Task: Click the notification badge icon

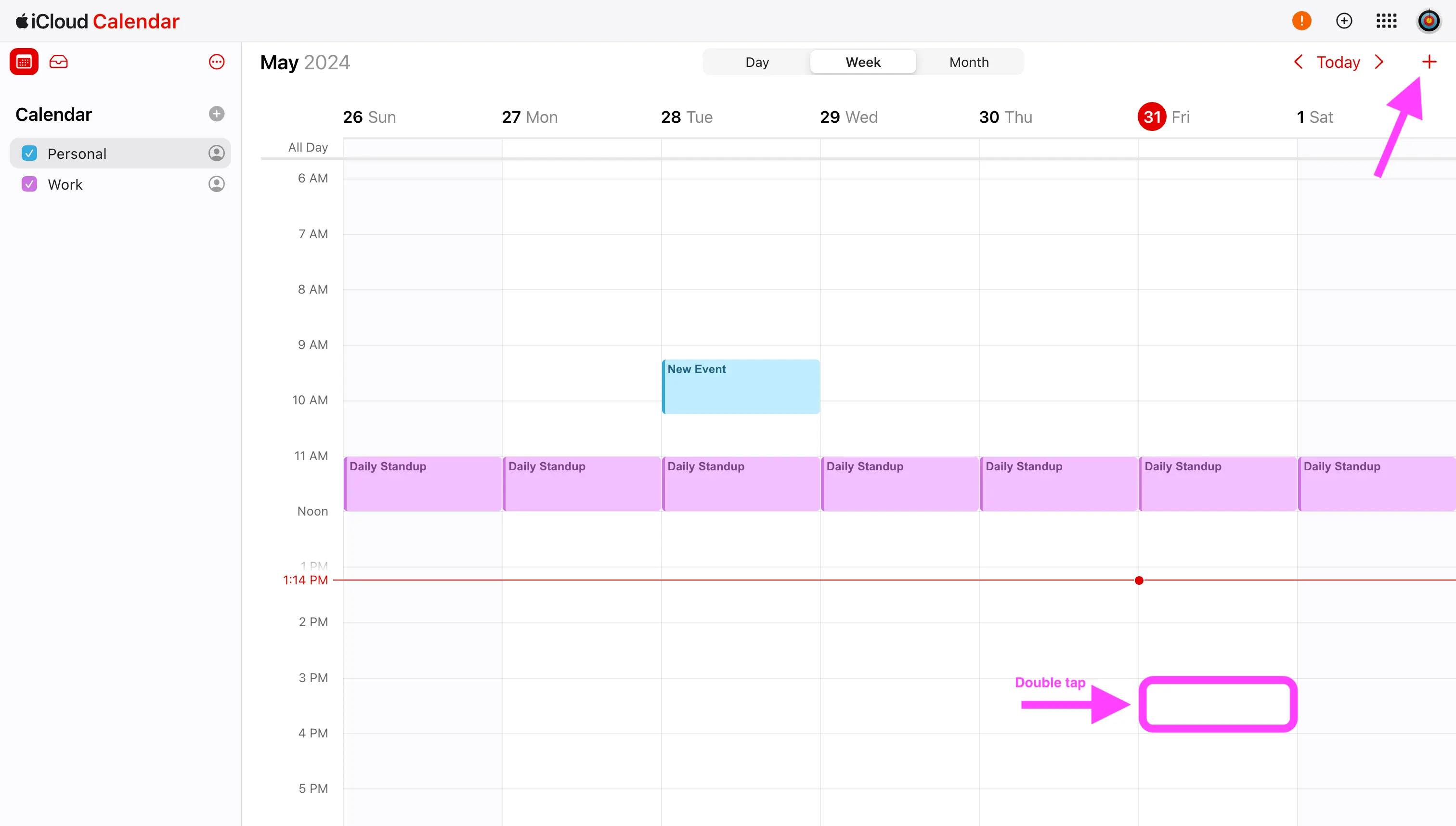Action: pyautogui.click(x=1302, y=21)
